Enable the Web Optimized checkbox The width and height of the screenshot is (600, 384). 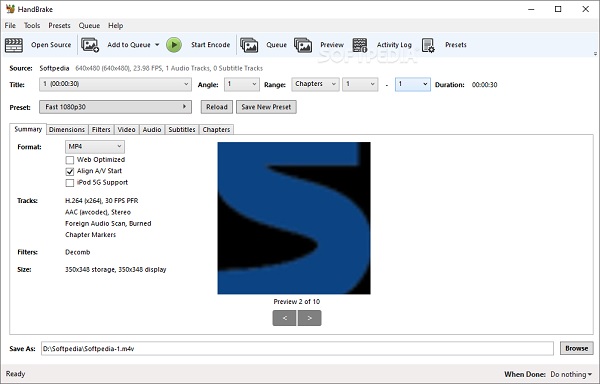(70, 160)
